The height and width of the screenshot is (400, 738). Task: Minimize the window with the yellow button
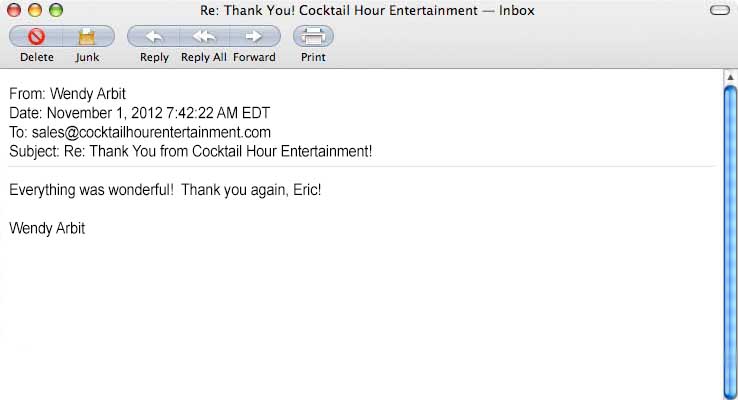(x=35, y=10)
